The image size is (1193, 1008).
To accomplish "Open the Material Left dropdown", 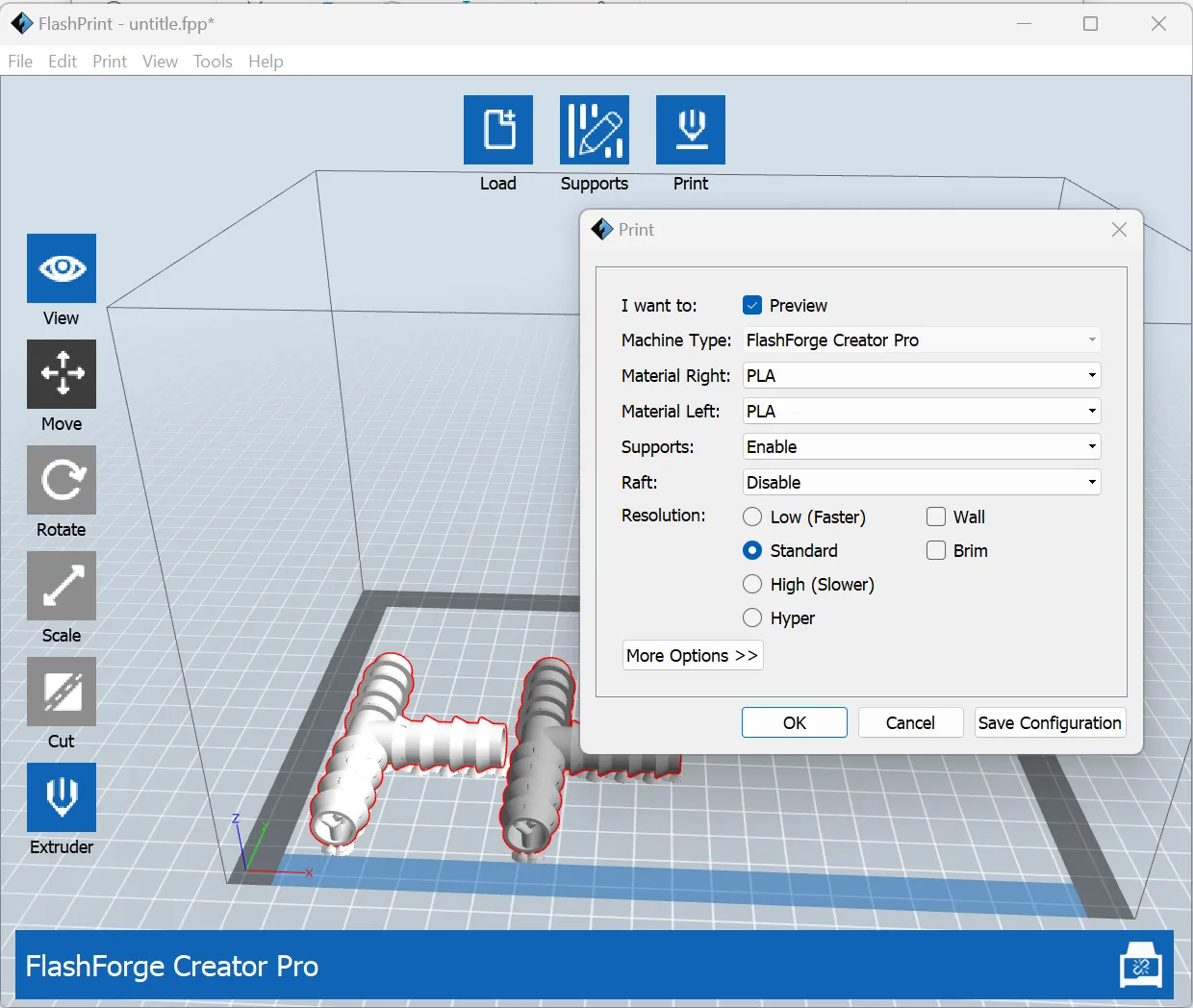I will 921,411.
